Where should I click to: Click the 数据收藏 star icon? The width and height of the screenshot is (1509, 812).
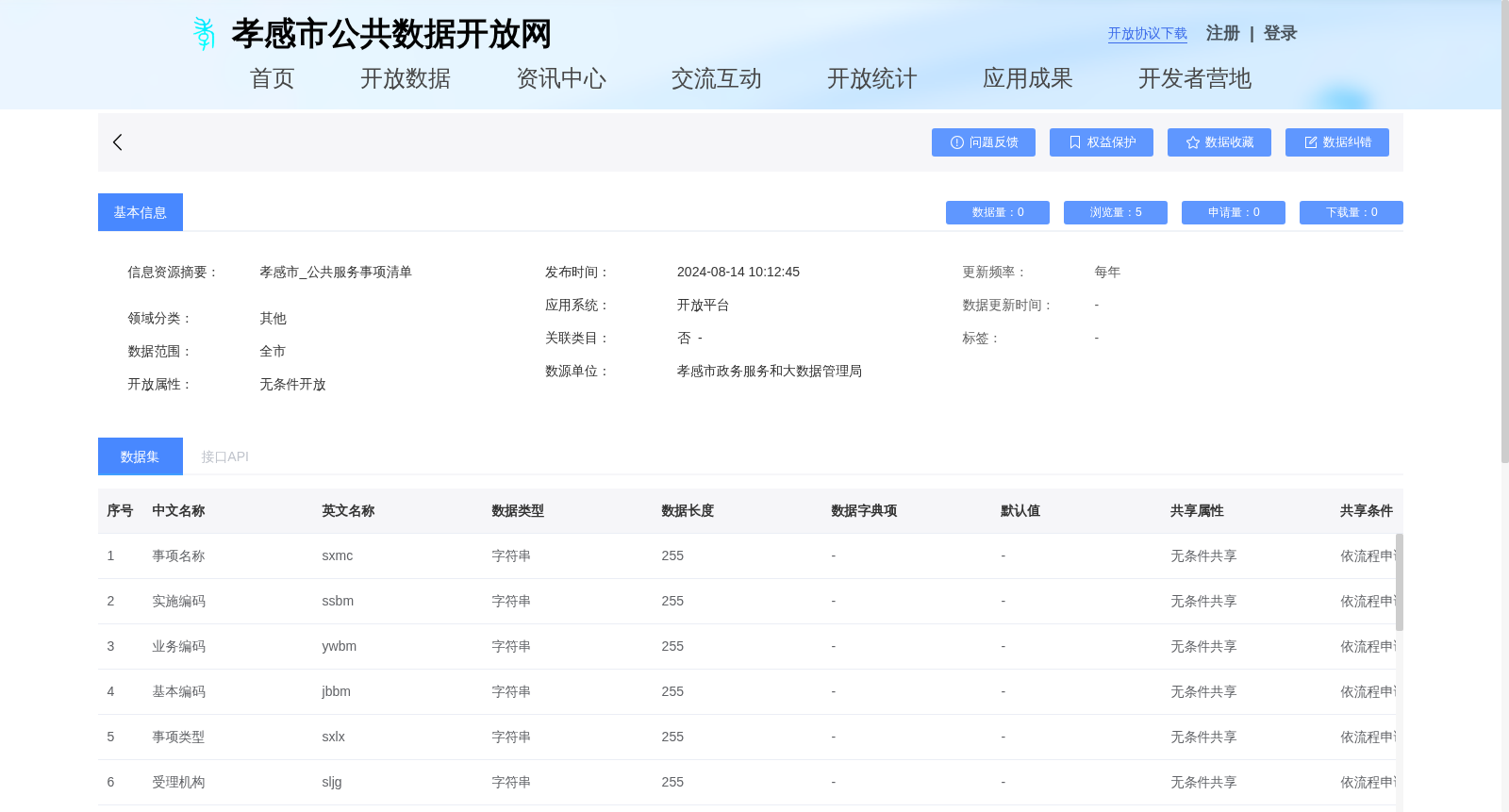click(1193, 142)
